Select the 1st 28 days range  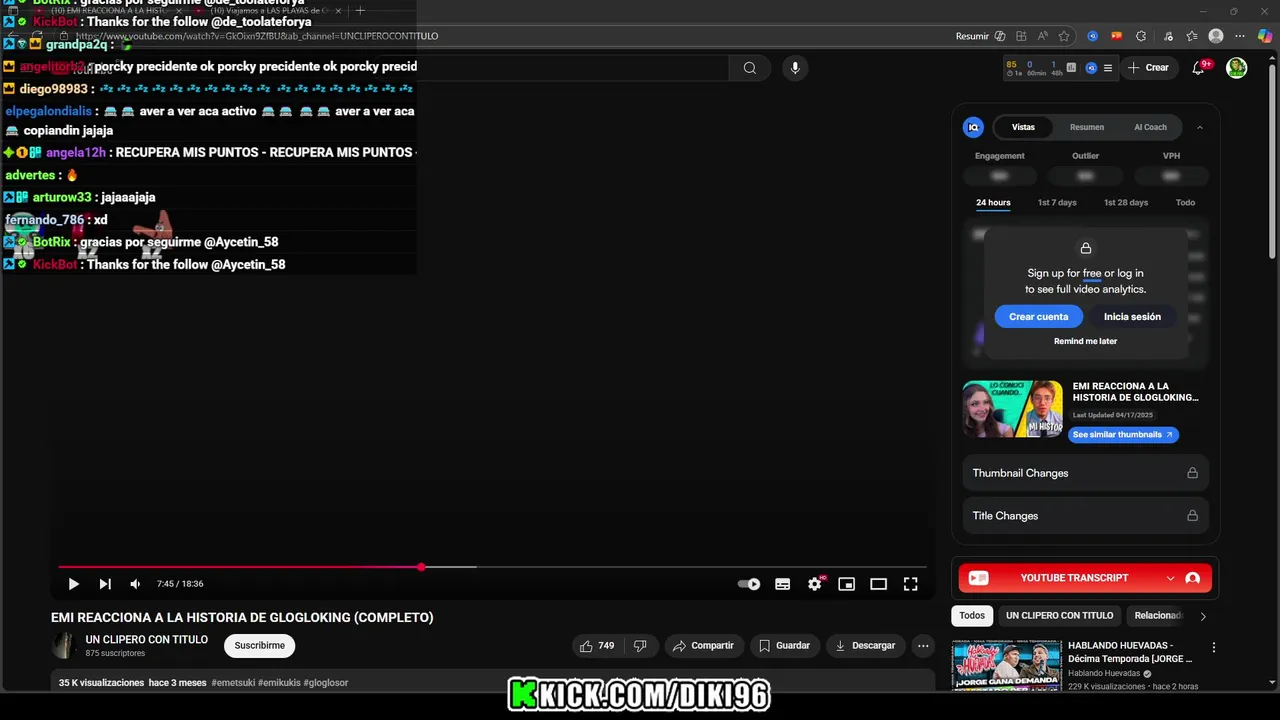pyautogui.click(x=1126, y=203)
